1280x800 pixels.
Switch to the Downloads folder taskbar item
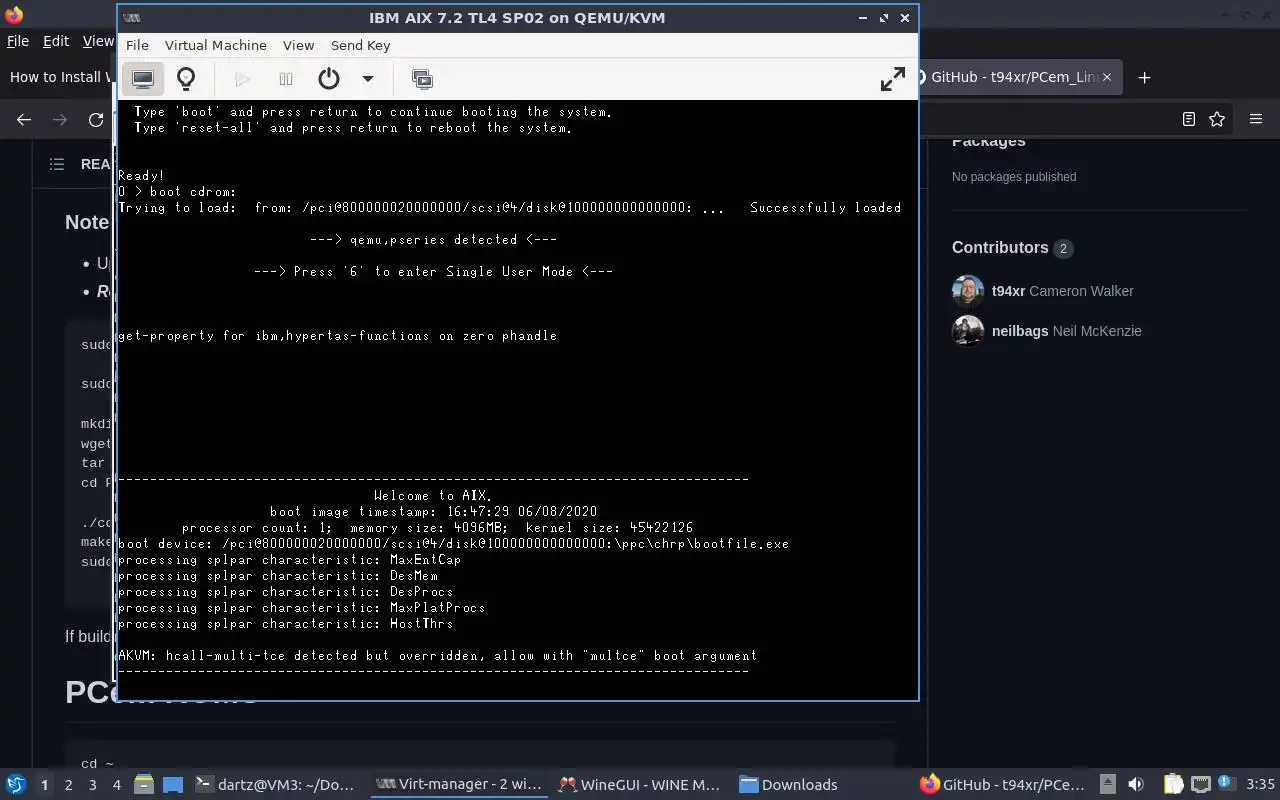pos(788,785)
